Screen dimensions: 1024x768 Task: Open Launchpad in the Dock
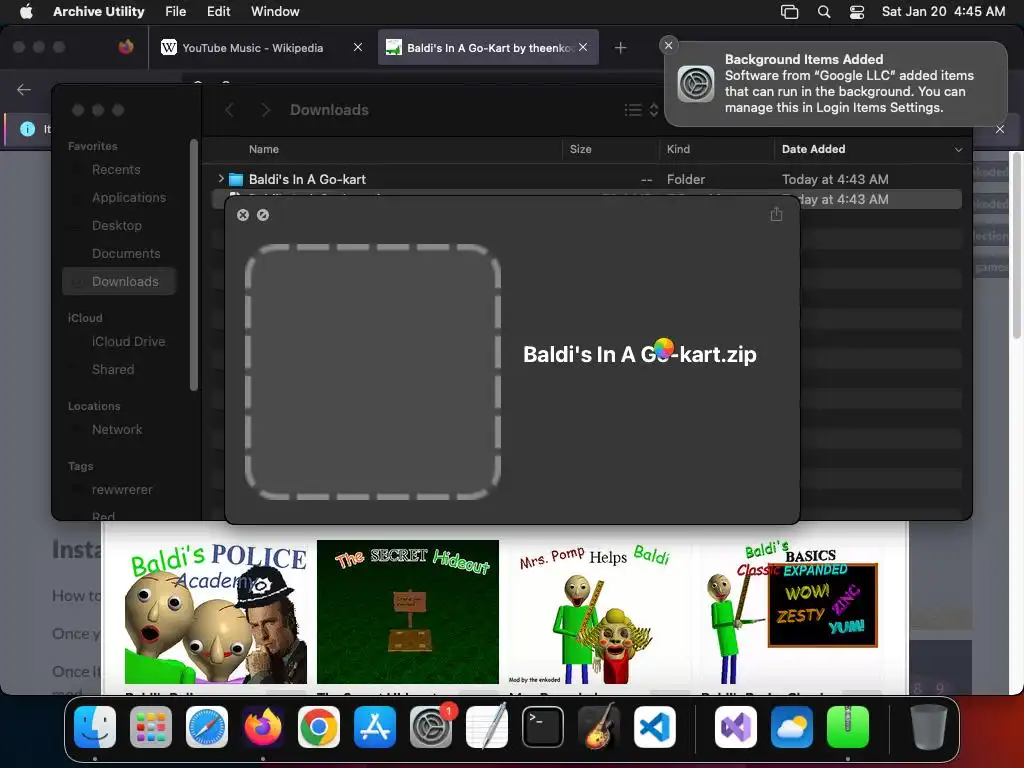pos(151,727)
